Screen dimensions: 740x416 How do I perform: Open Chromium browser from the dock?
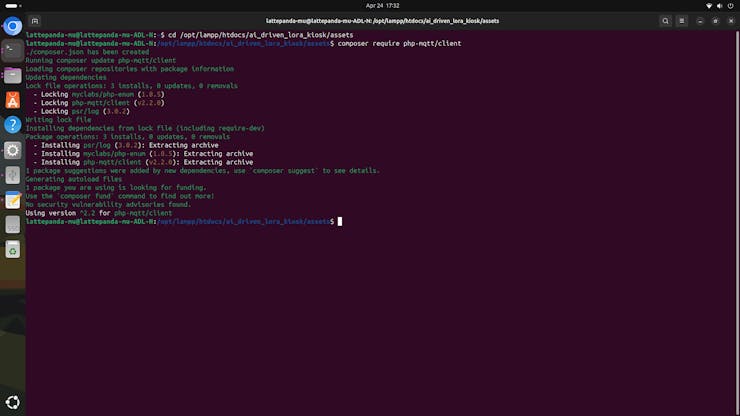[13, 26]
